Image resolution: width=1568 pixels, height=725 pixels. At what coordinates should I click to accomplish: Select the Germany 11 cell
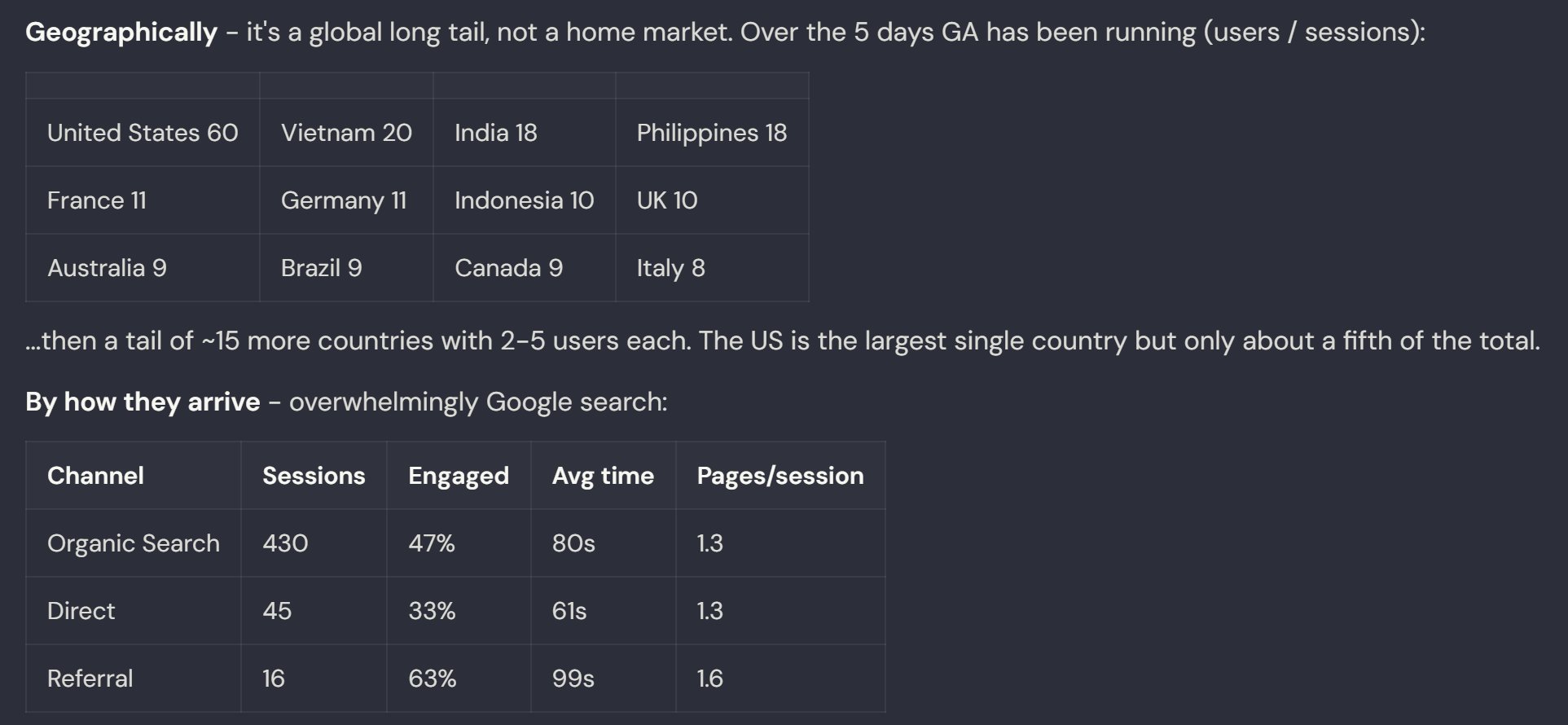coord(346,200)
